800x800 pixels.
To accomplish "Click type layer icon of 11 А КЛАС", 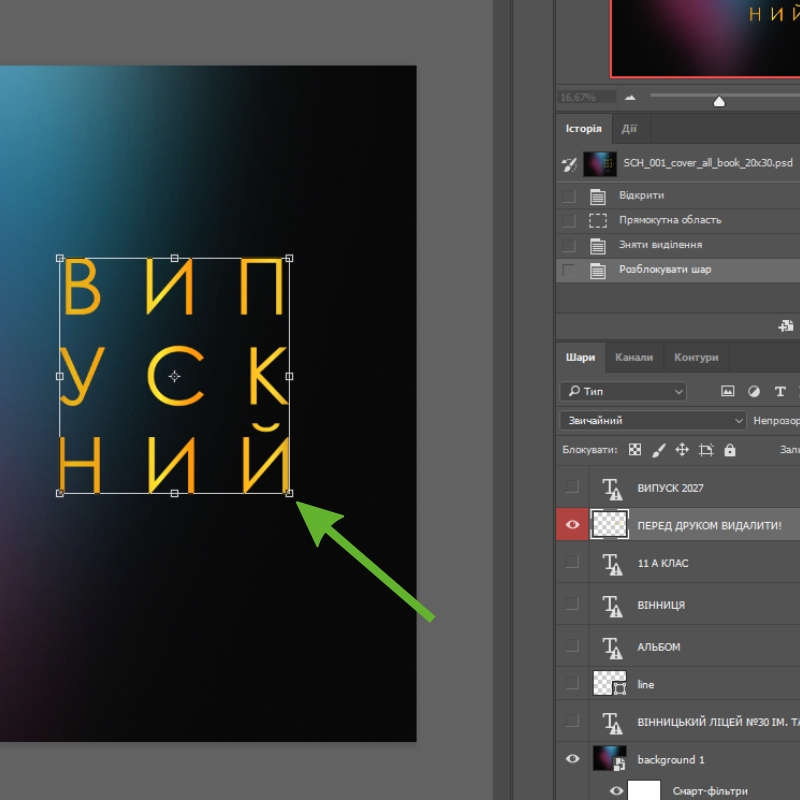I will [612, 564].
